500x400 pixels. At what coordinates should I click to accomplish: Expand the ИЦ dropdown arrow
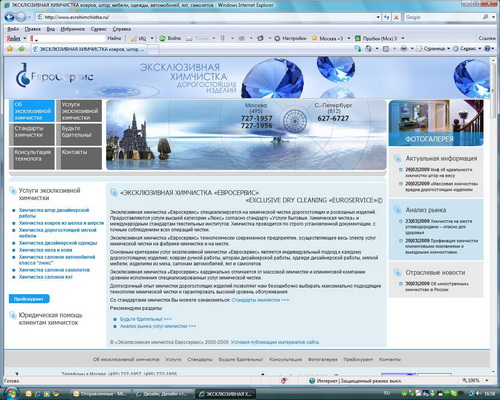(152, 39)
